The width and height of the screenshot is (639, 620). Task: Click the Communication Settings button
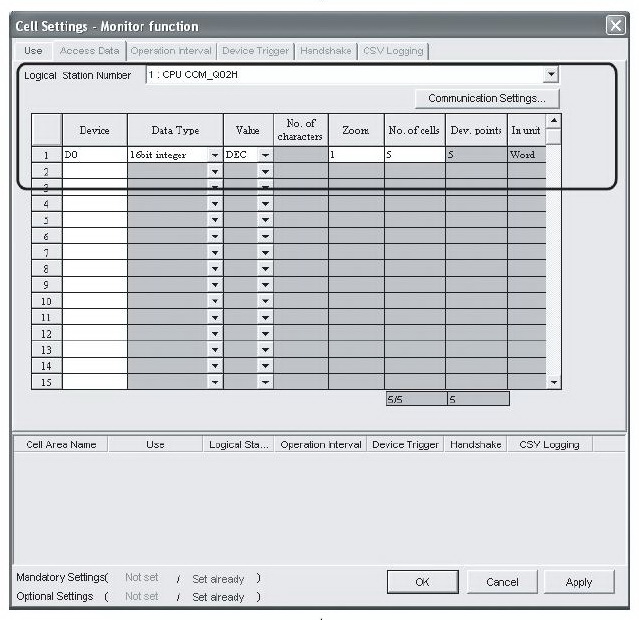click(486, 98)
